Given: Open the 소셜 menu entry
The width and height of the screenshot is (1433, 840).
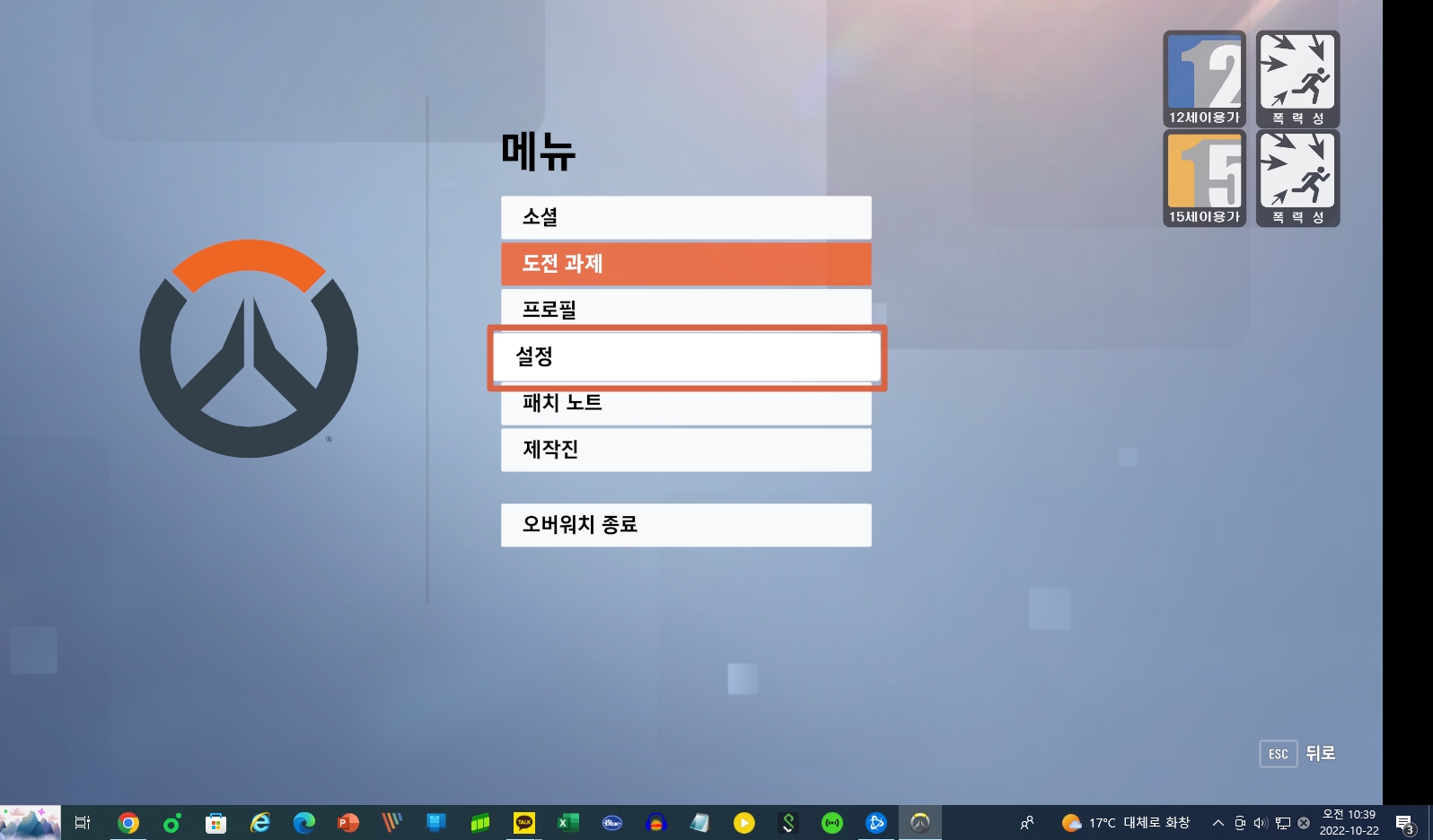Looking at the screenshot, I should (686, 217).
